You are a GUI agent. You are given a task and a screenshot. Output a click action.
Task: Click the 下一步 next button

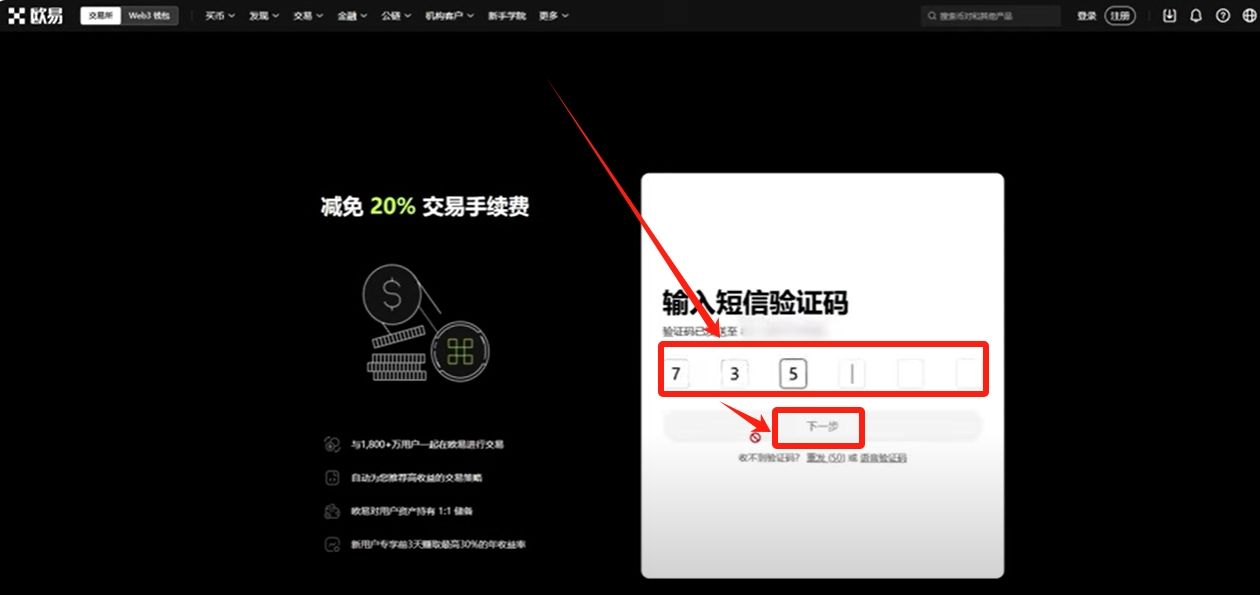click(x=822, y=426)
